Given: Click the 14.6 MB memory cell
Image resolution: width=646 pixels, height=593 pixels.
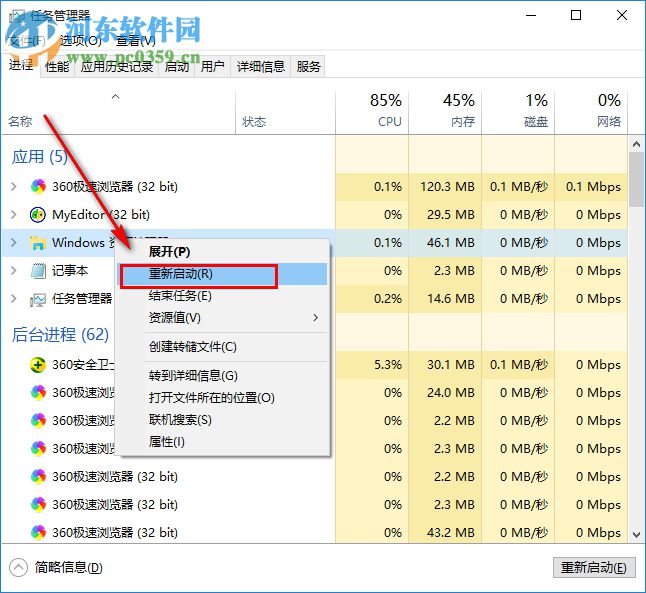Looking at the screenshot, I should [x=445, y=299].
